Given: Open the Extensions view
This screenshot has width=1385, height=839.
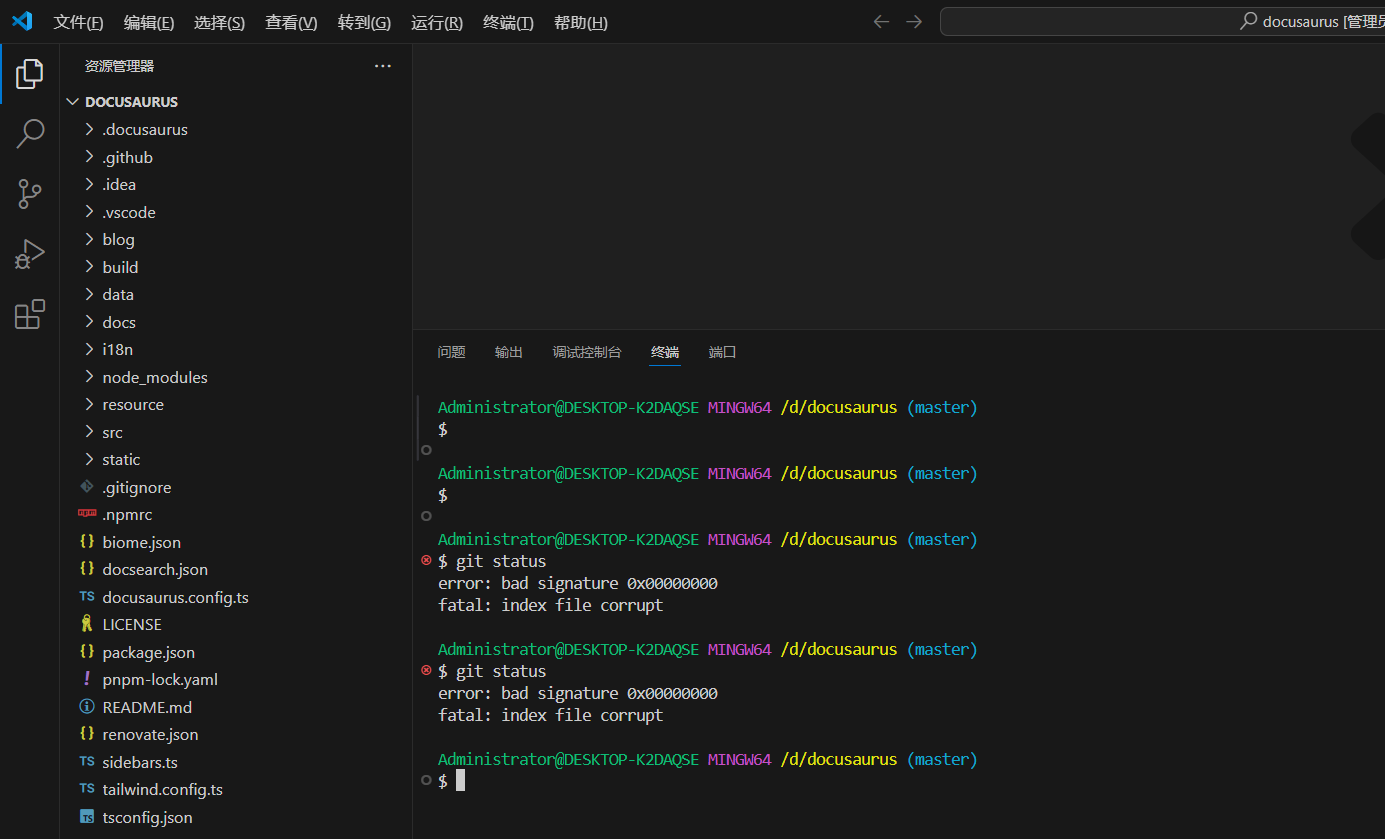Looking at the screenshot, I should [30, 314].
